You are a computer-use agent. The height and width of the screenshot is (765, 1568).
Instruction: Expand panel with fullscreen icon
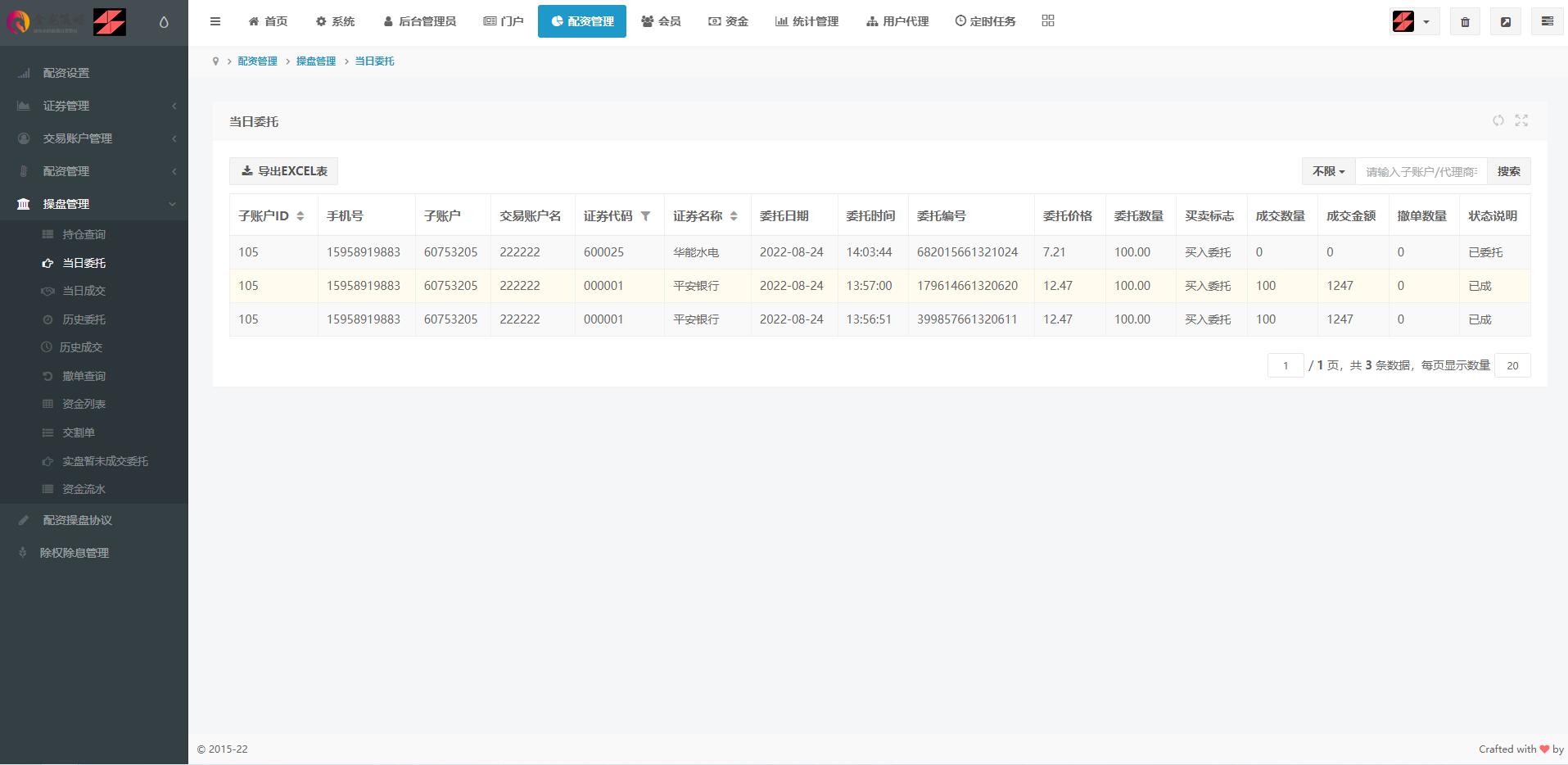[1521, 120]
